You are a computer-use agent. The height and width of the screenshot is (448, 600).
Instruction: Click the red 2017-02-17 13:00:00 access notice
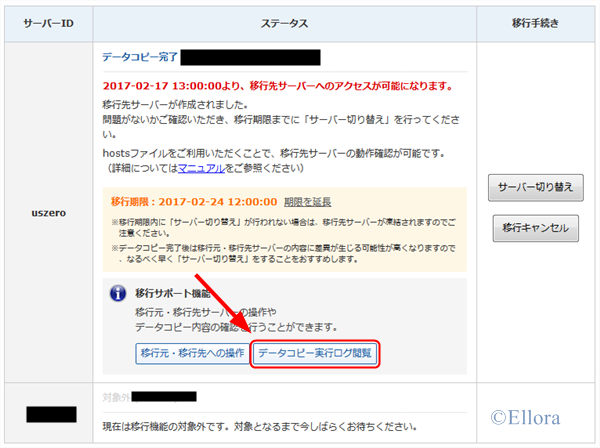[x=277, y=86]
